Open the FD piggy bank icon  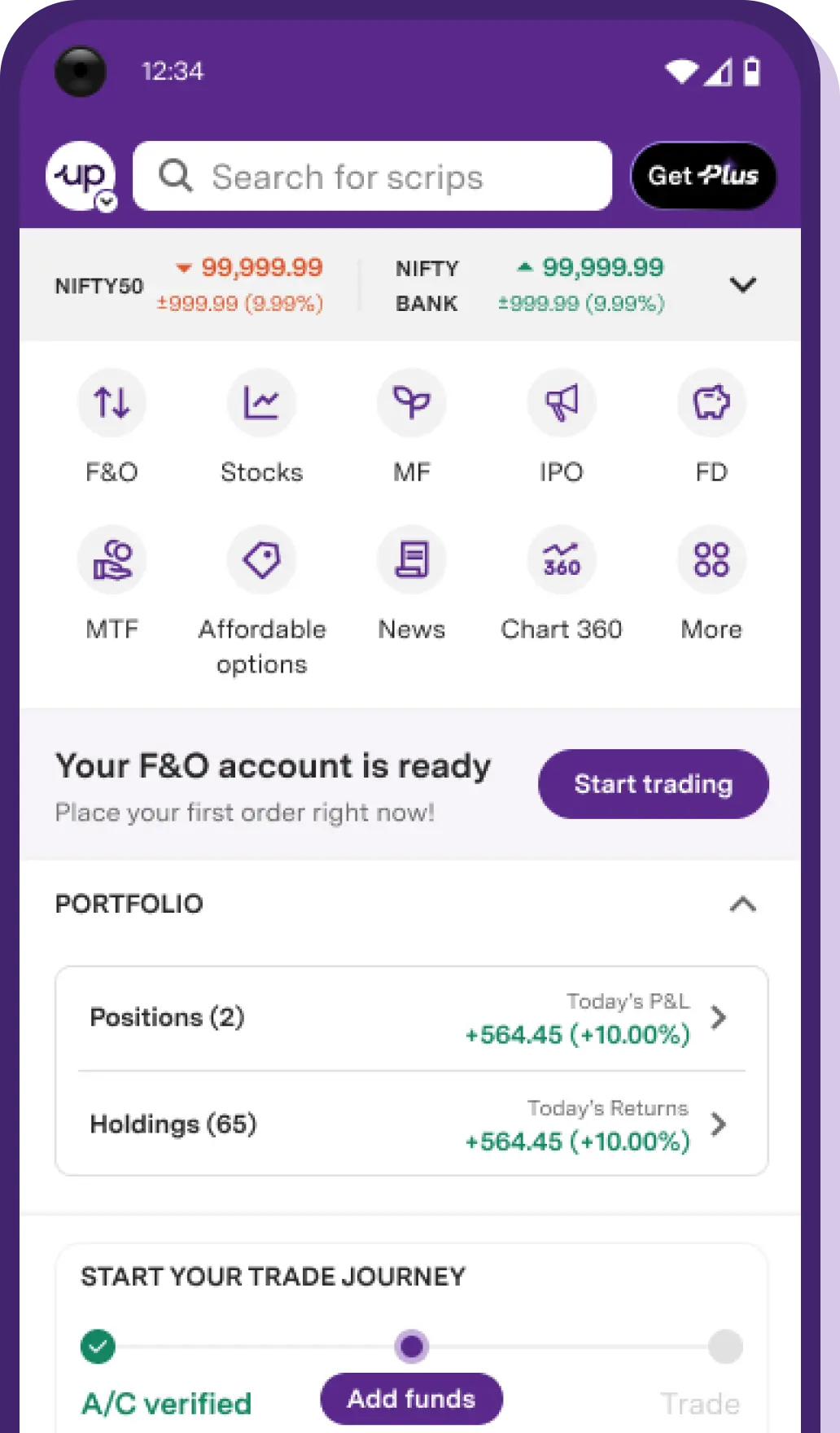click(711, 402)
